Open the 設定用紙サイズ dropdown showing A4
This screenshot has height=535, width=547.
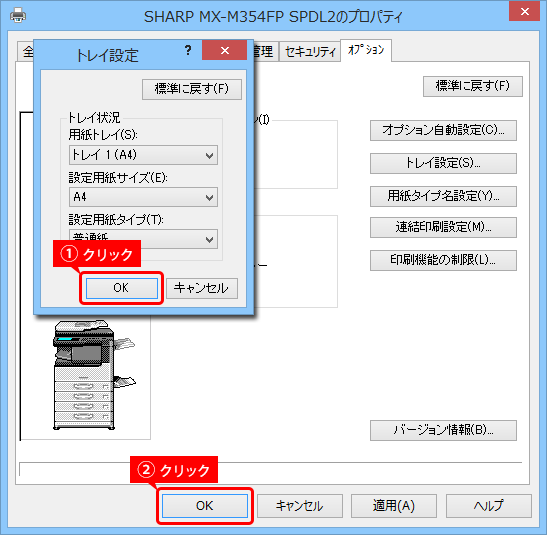coord(143,197)
